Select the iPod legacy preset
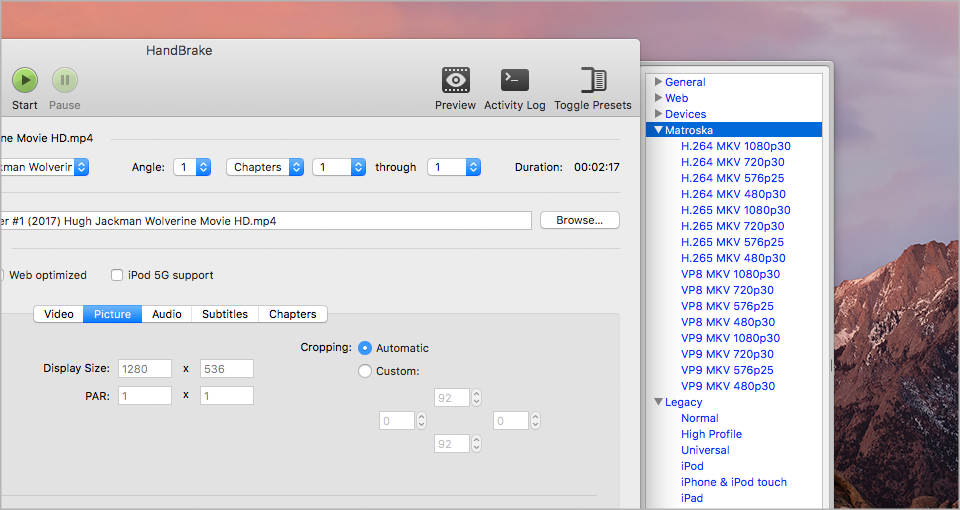 tap(692, 466)
